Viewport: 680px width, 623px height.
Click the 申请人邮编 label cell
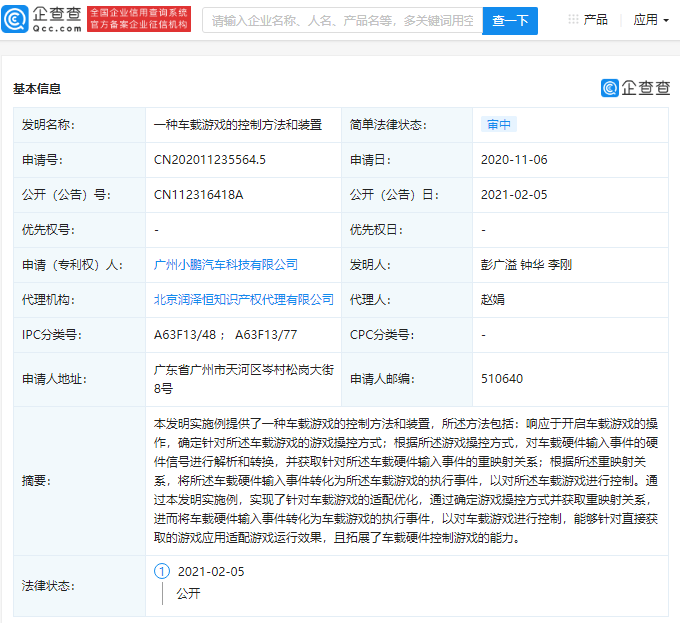(x=407, y=379)
